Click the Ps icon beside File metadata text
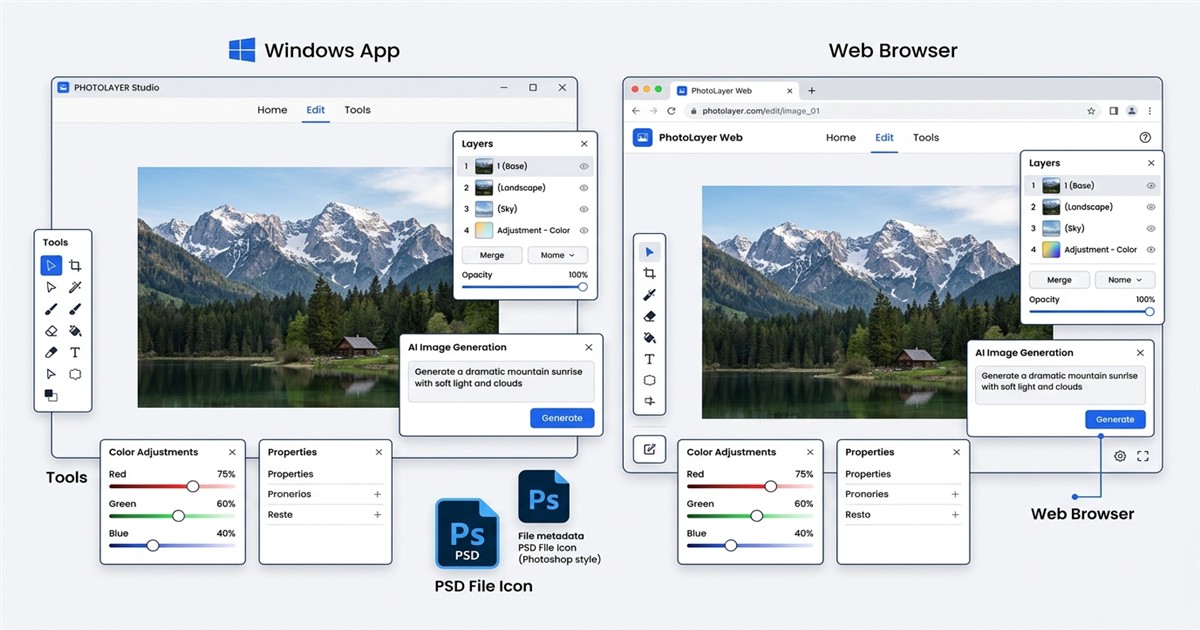The height and width of the screenshot is (630, 1200). pos(543,497)
